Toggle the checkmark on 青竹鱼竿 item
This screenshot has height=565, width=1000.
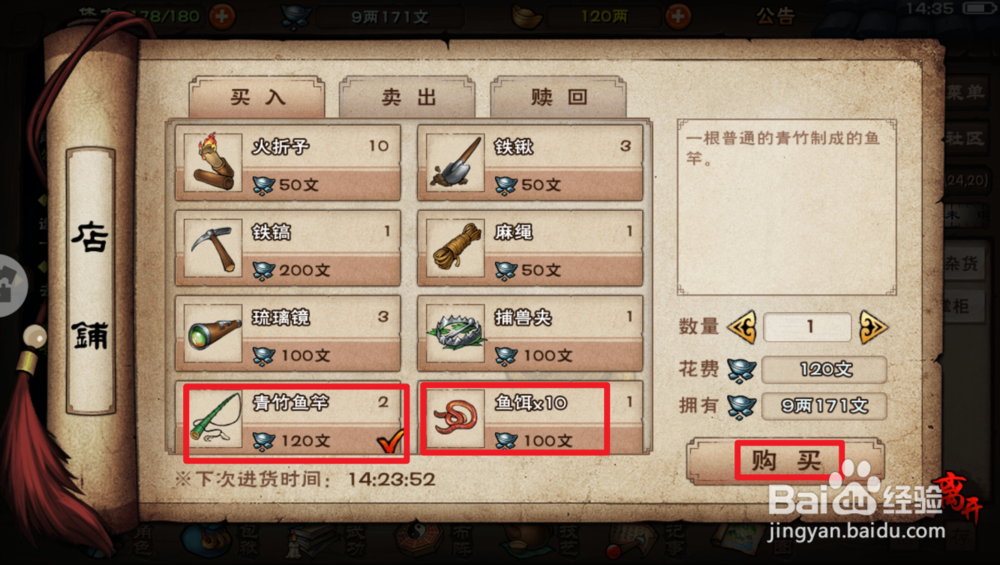390,440
